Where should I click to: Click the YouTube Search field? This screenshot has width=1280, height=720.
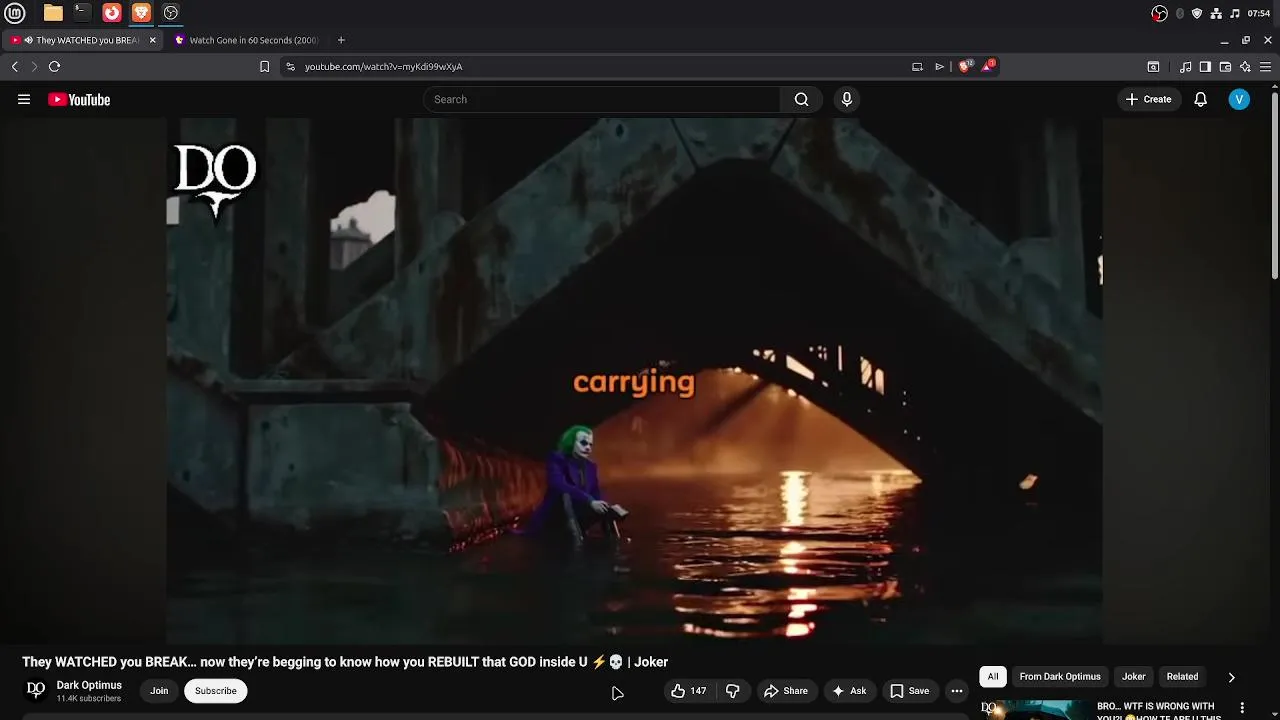[x=601, y=99]
